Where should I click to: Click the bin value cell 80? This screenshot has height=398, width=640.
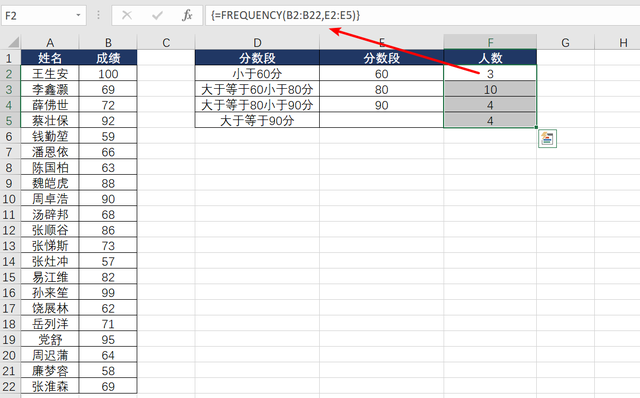click(382, 89)
